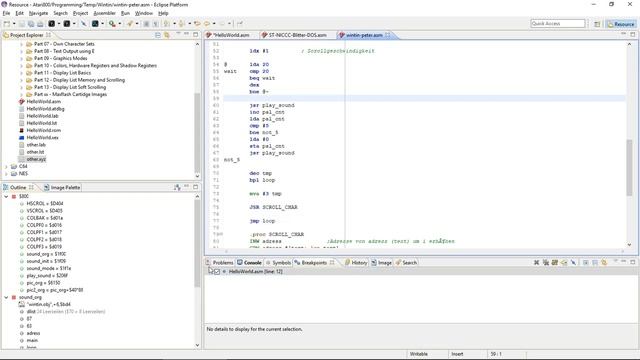Screen dimensions: 640x360
Task: Close the wintin-peter.asm editor tab
Action: click(x=387, y=35)
